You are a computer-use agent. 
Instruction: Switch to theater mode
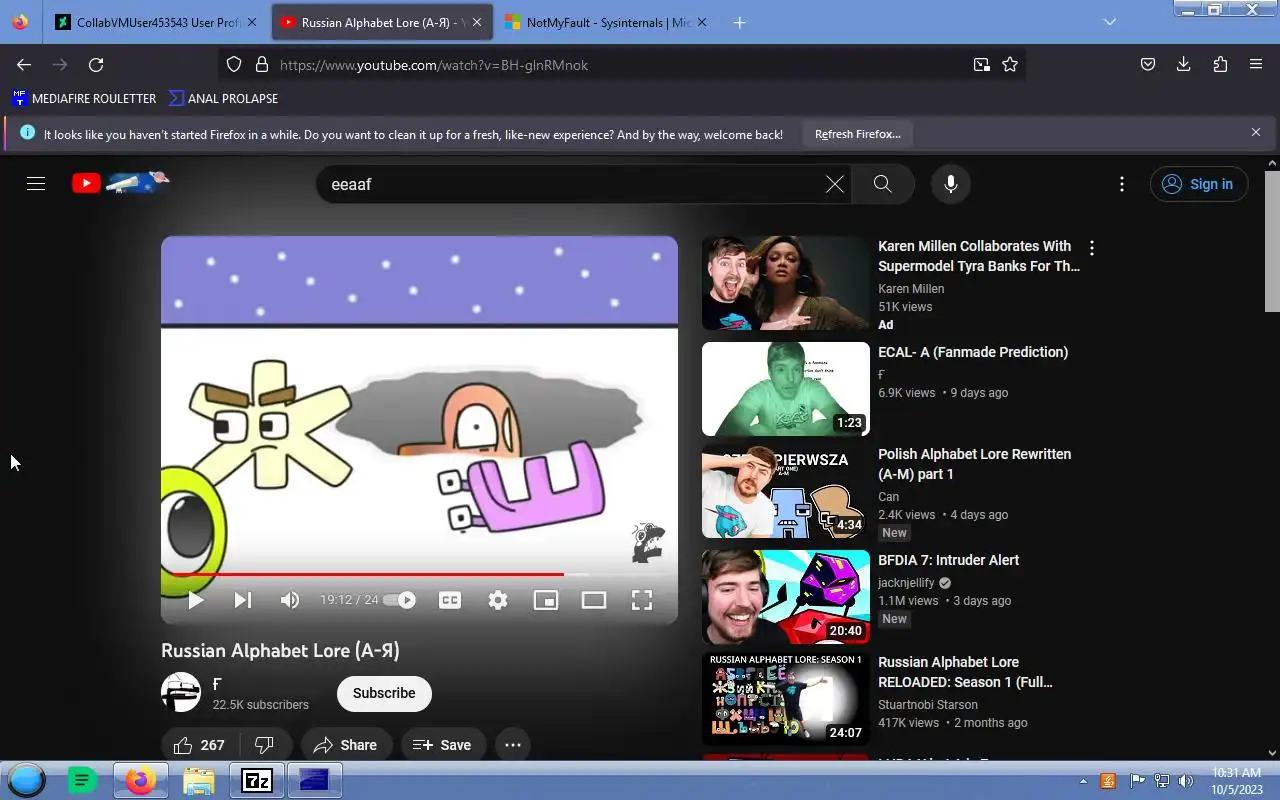[x=594, y=600]
